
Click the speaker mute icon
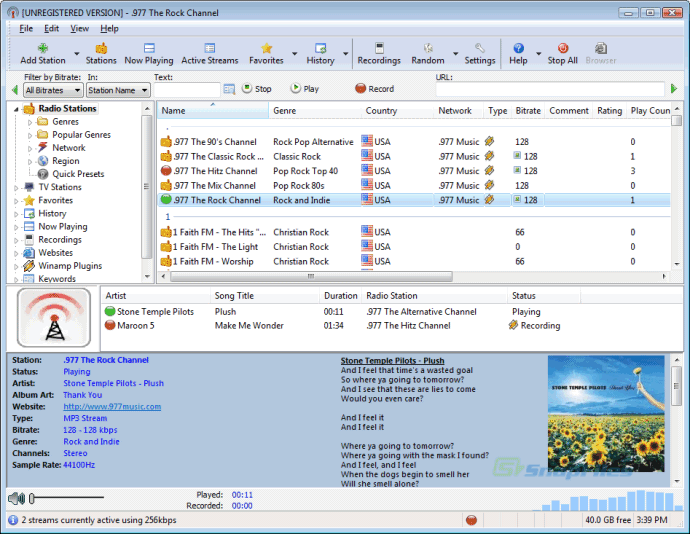click(x=16, y=498)
